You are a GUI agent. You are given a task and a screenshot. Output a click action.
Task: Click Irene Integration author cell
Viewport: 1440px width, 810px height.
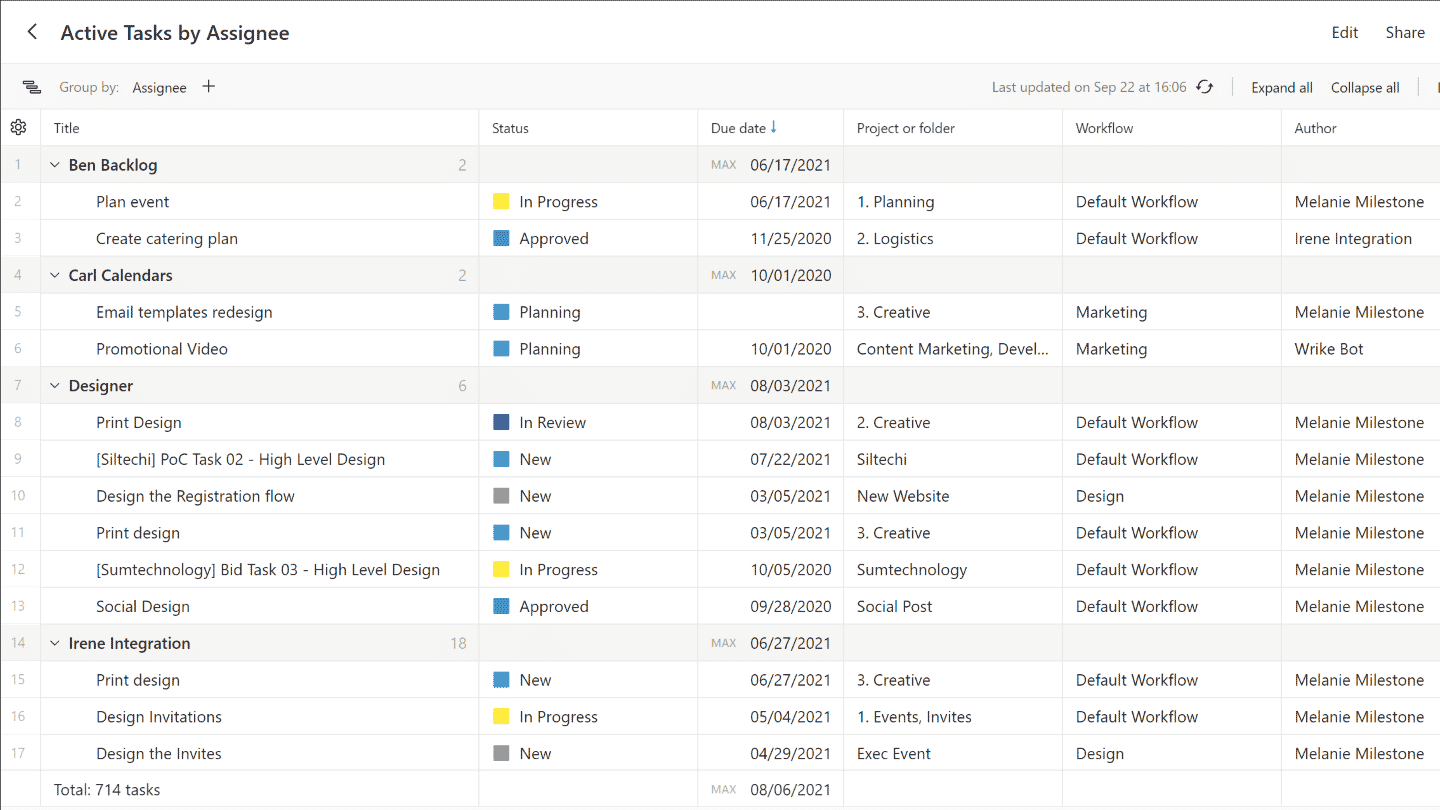(x=1361, y=239)
